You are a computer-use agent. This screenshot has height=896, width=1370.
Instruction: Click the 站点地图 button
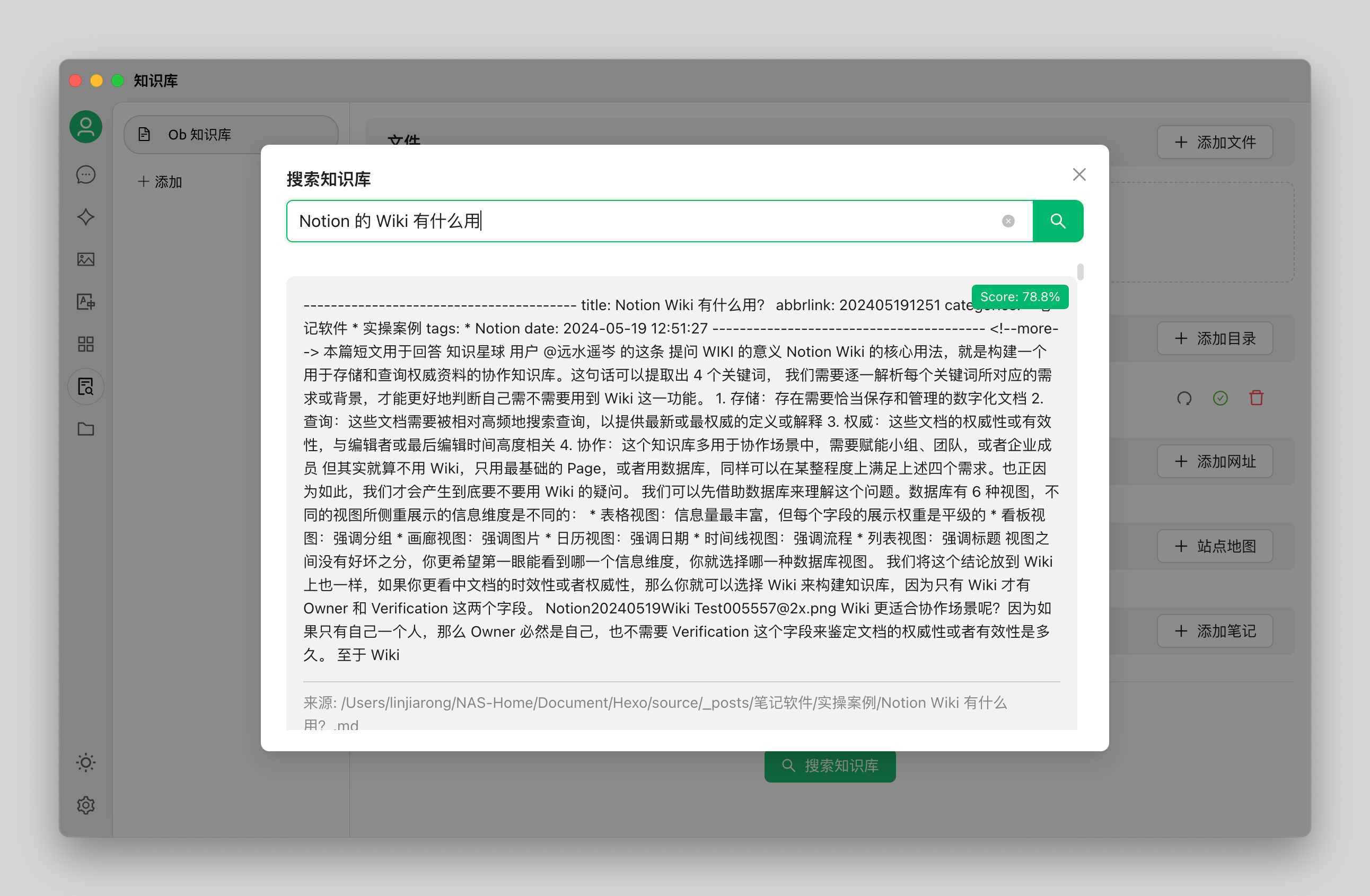[x=1215, y=546]
